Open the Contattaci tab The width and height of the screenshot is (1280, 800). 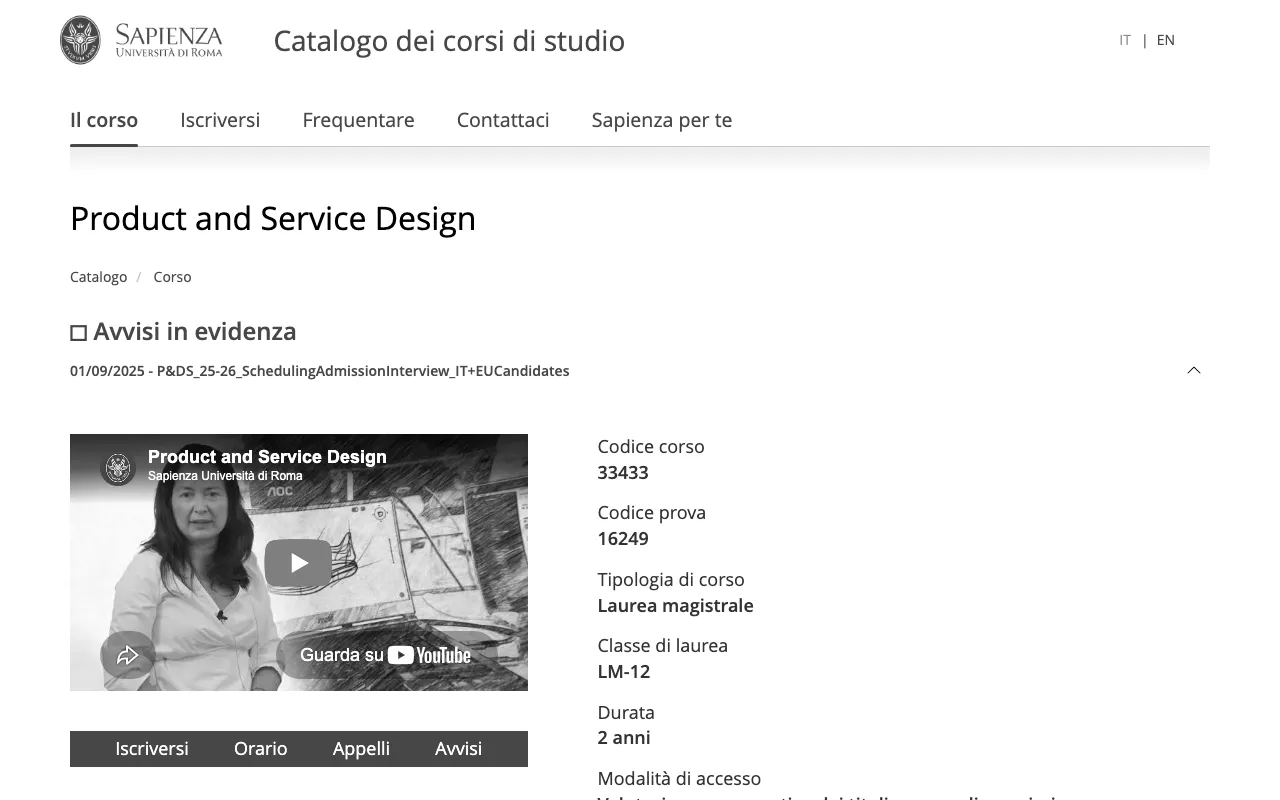(x=503, y=120)
